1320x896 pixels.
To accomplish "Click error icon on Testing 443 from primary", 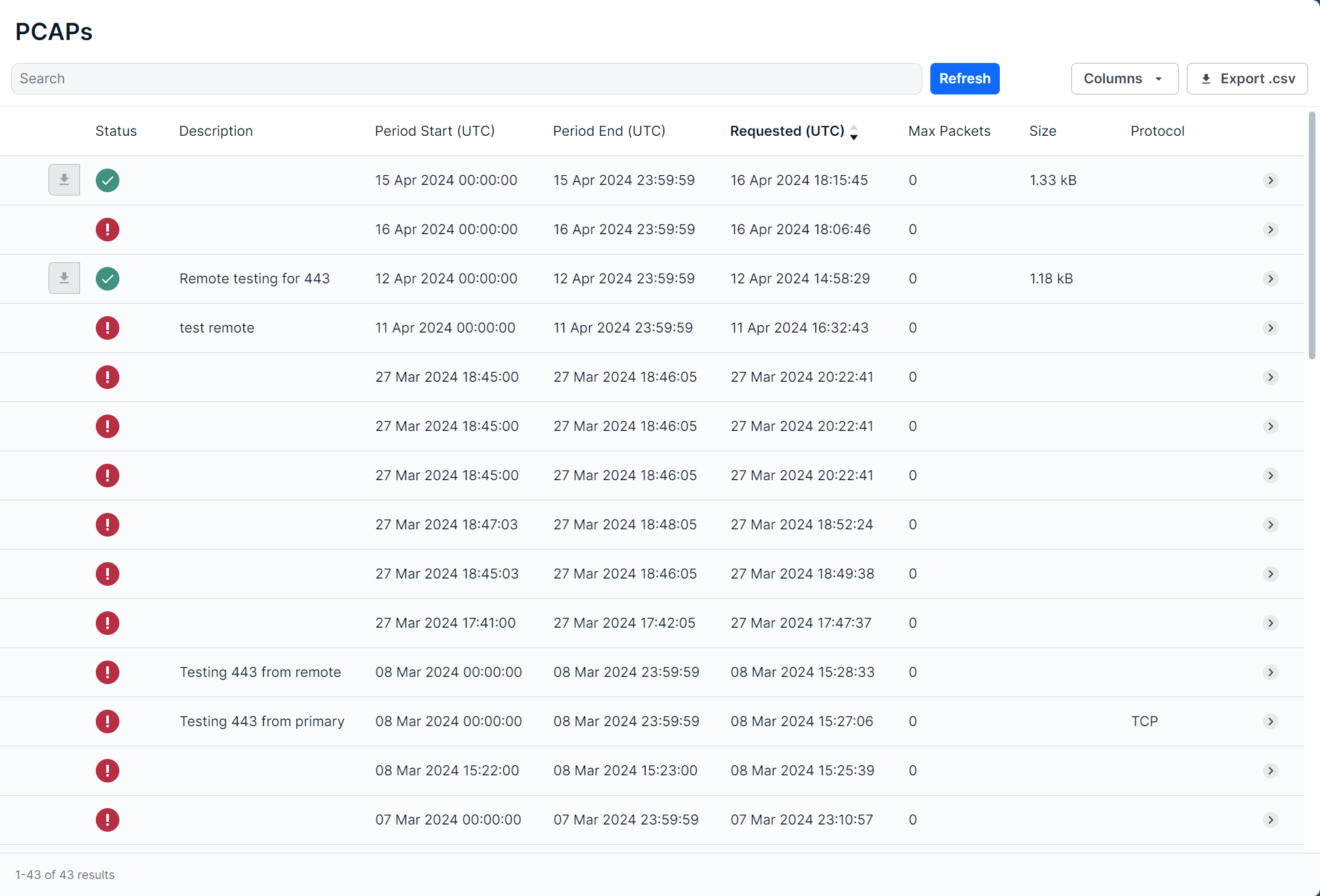I will pyautogui.click(x=108, y=722).
